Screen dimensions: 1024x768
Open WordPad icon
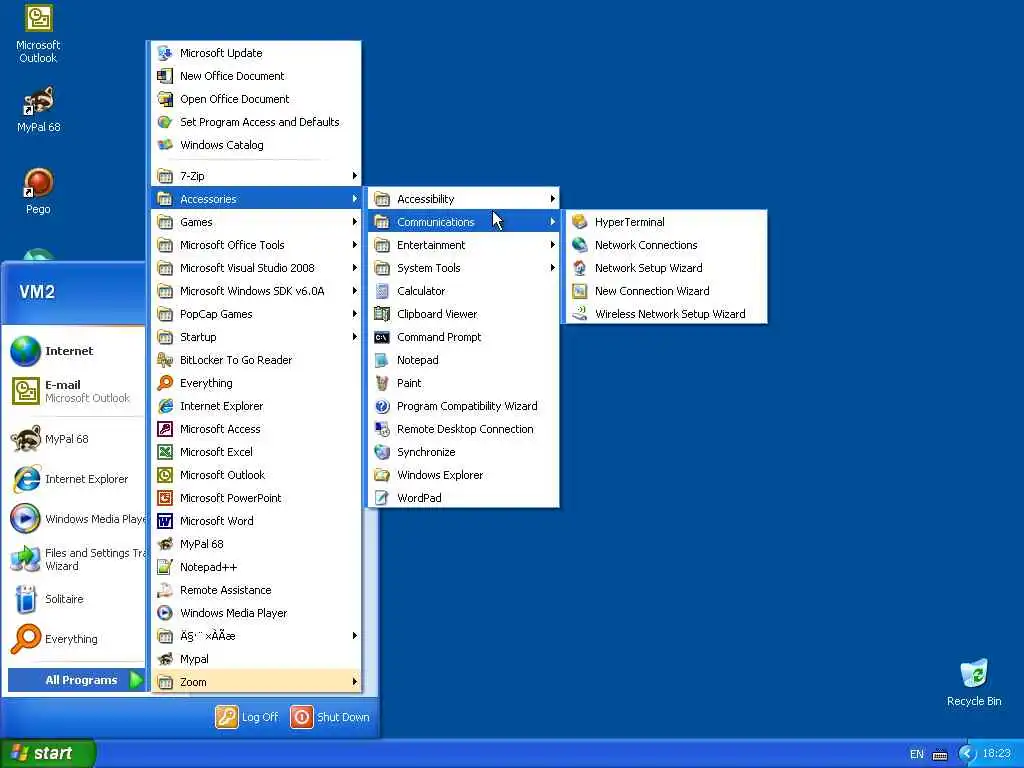point(382,498)
